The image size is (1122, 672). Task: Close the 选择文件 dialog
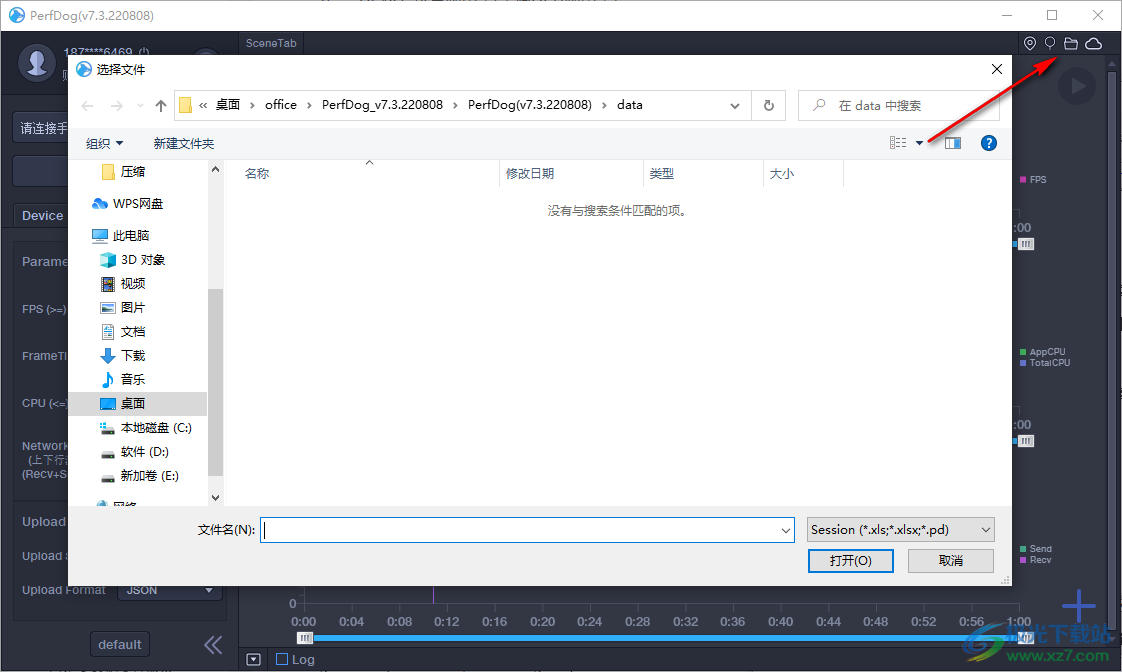(x=997, y=69)
